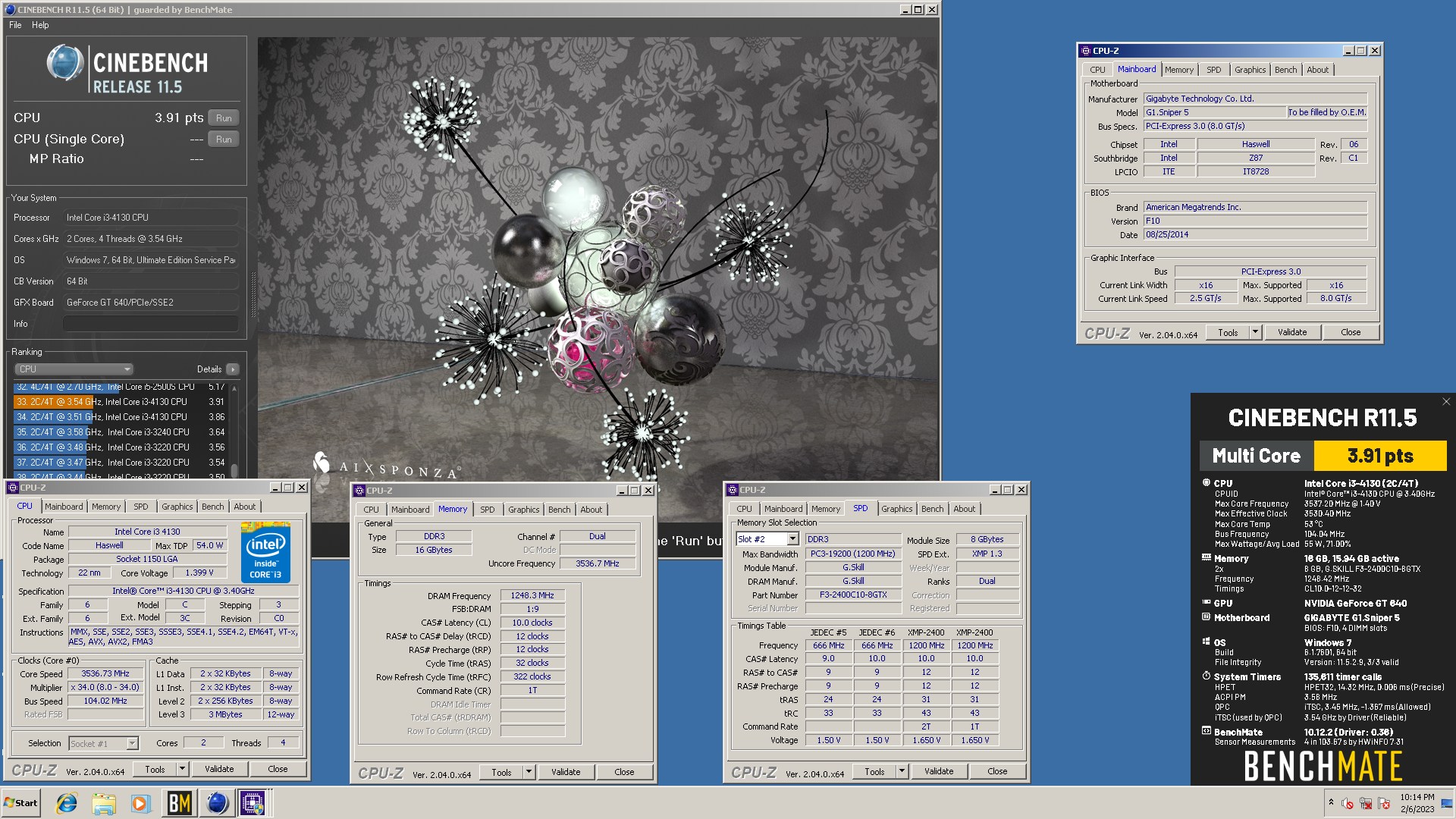Click Validate in Mainboard CPU-Z window
Viewport: 1456px width, 819px height.
1292,332
